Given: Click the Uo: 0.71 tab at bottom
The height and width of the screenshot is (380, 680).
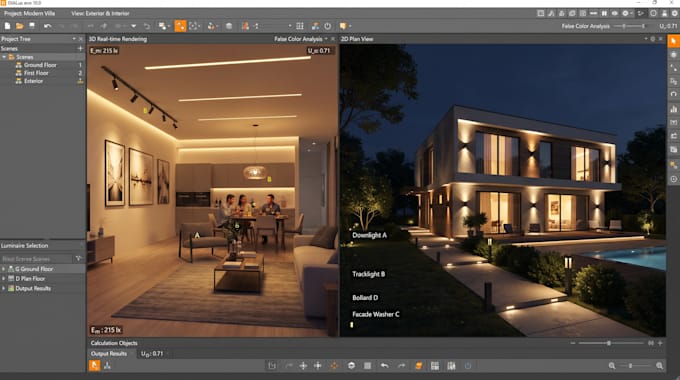Looking at the screenshot, I should [x=152, y=354].
